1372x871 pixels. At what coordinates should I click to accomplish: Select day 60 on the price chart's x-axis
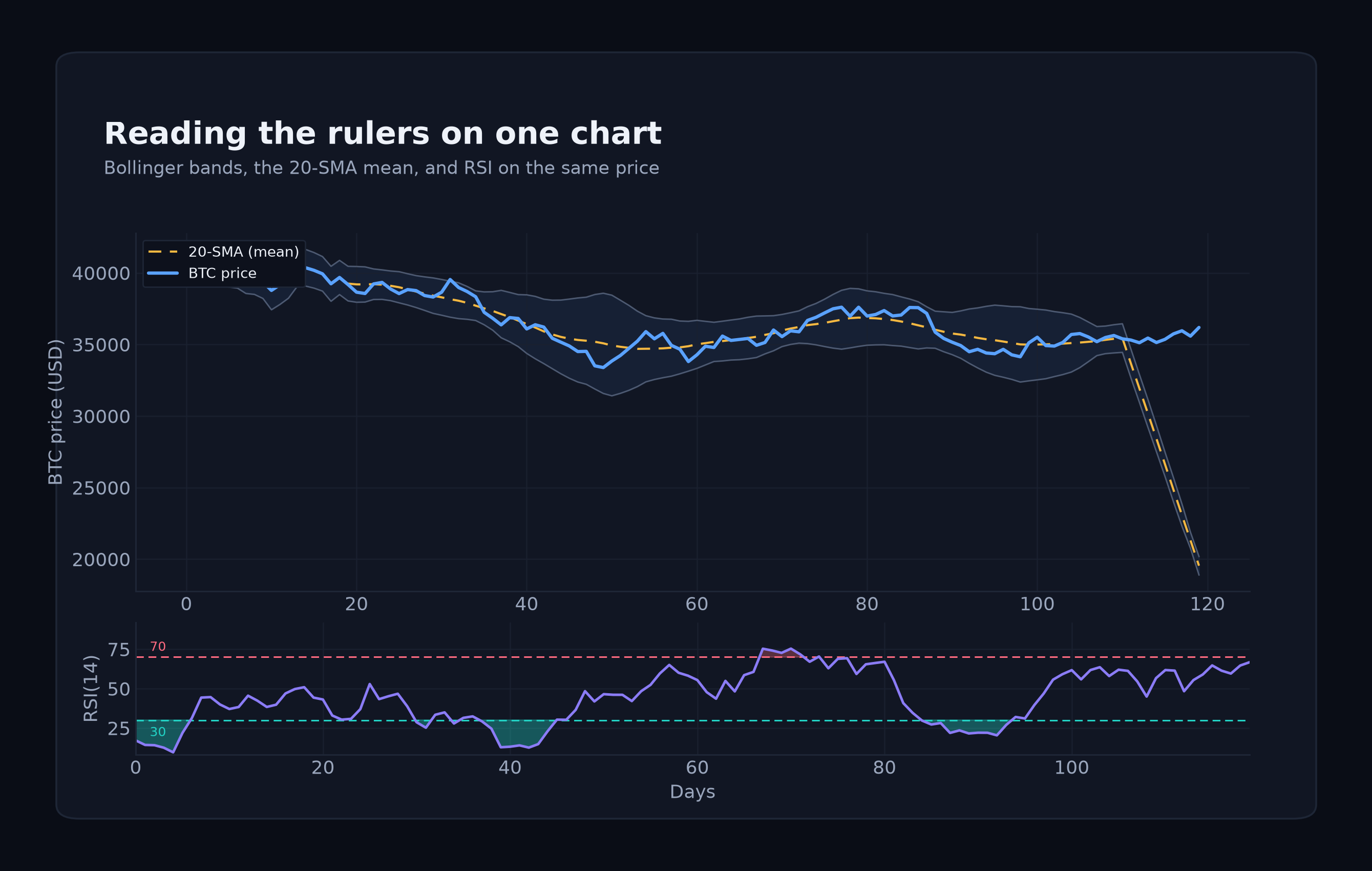(697, 604)
